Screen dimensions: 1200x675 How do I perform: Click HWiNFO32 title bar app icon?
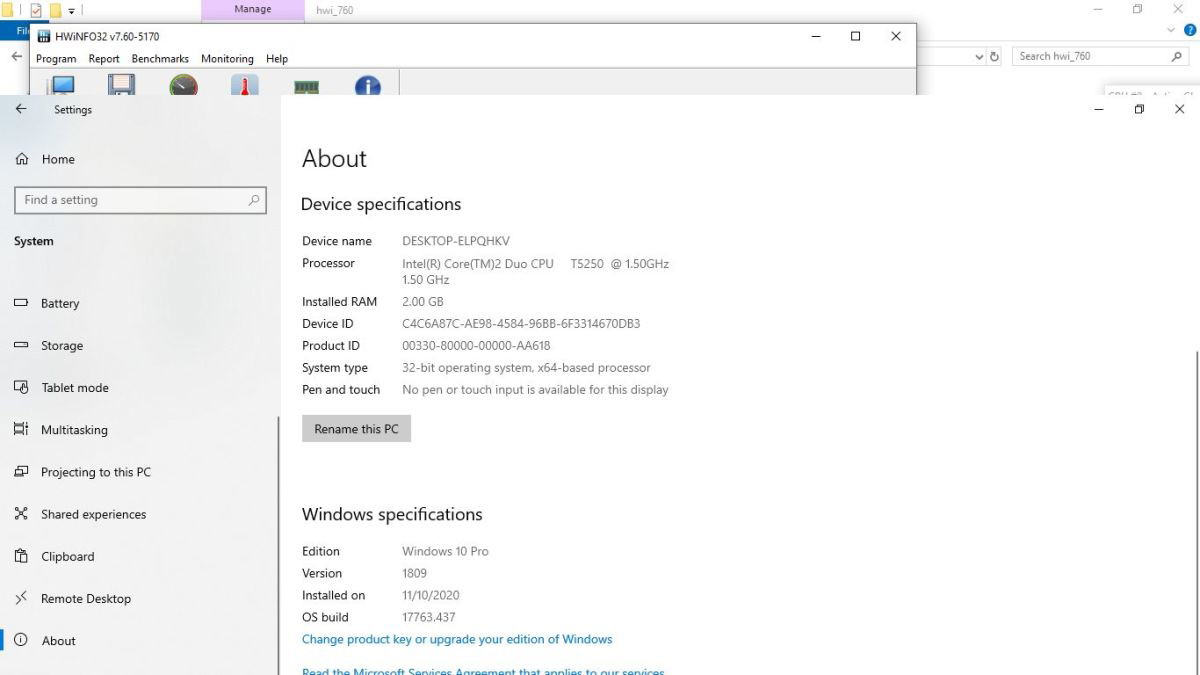click(x=44, y=36)
